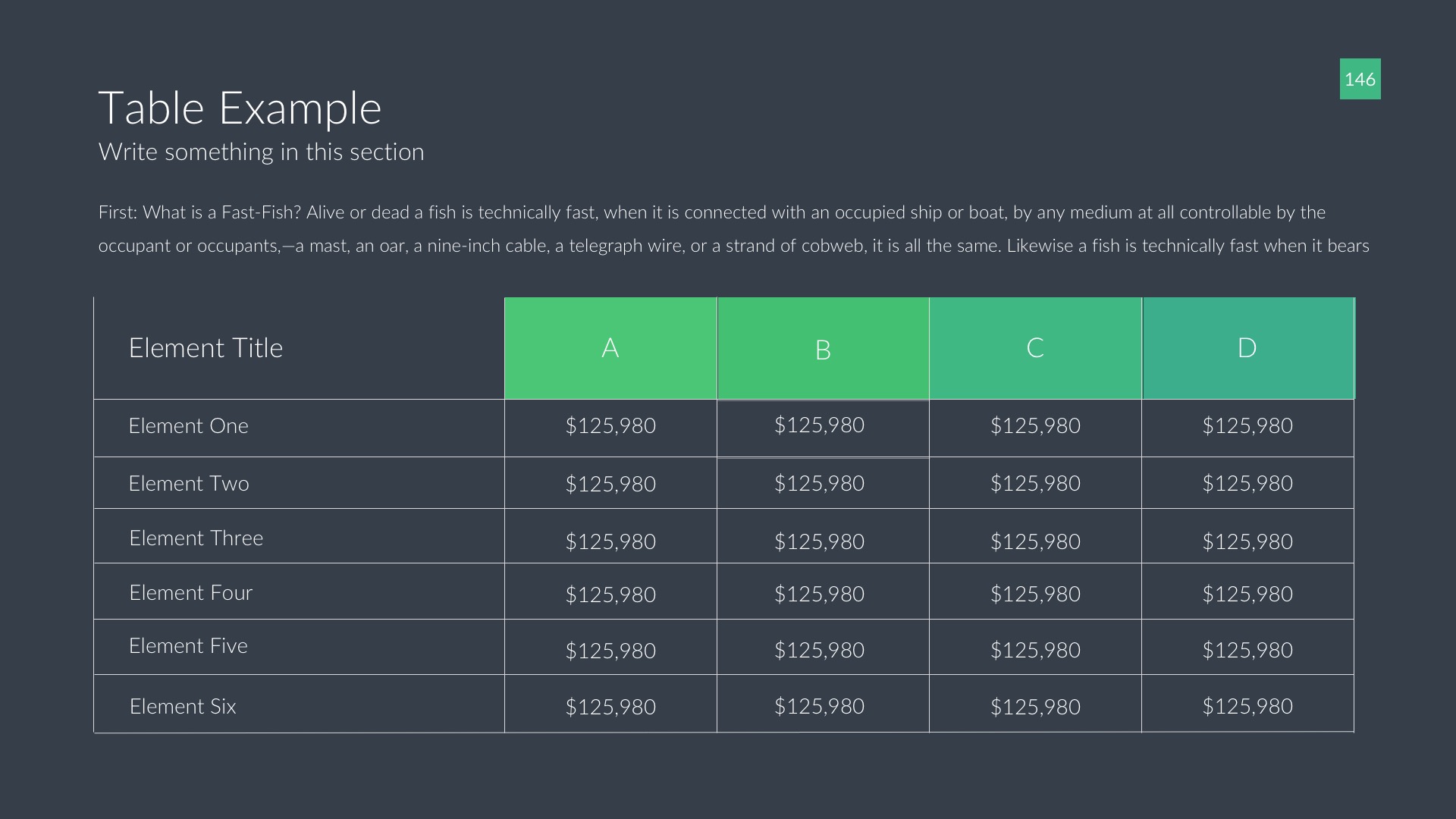Screen dimensions: 1456x819
Task: Select the Element Title header cell
Action: (206, 348)
